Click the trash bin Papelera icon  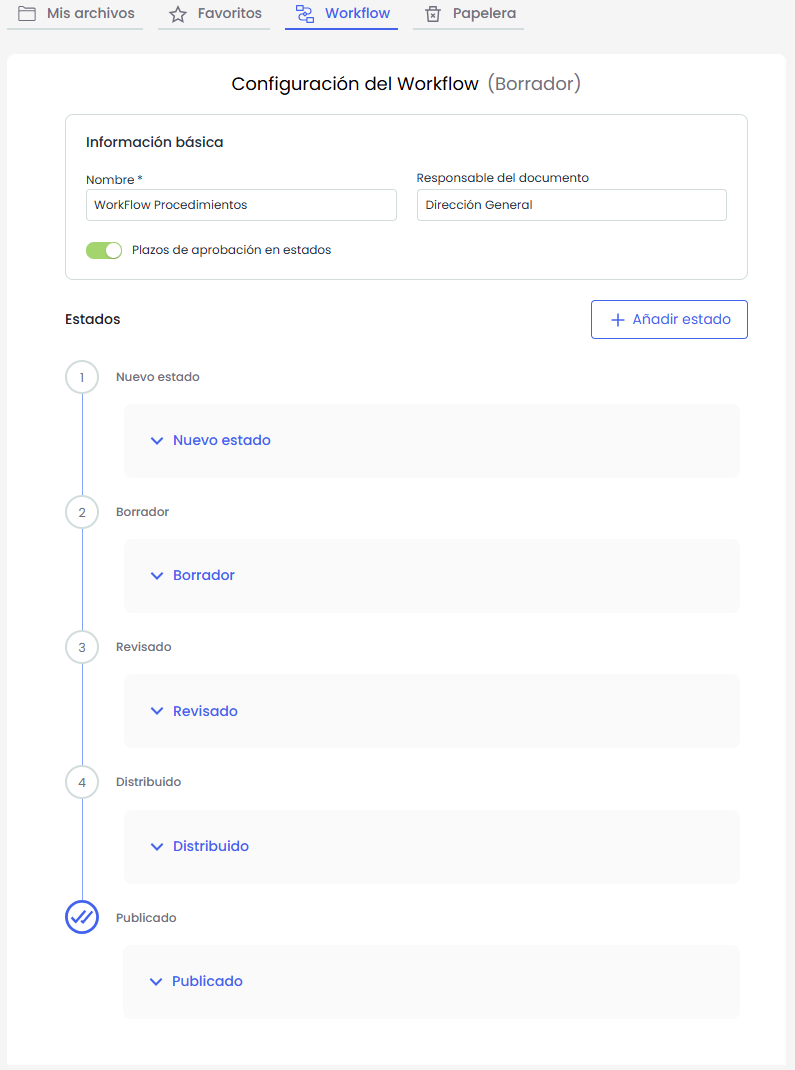pyautogui.click(x=433, y=14)
